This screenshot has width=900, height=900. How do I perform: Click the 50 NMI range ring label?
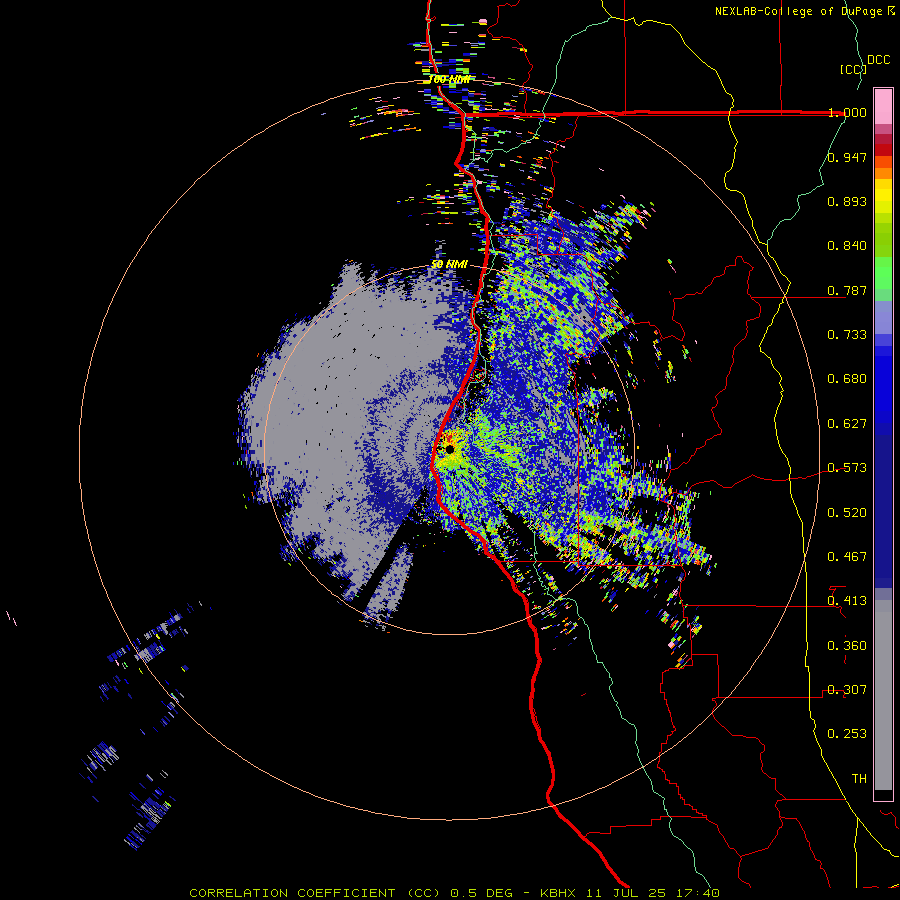pos(449,264)
